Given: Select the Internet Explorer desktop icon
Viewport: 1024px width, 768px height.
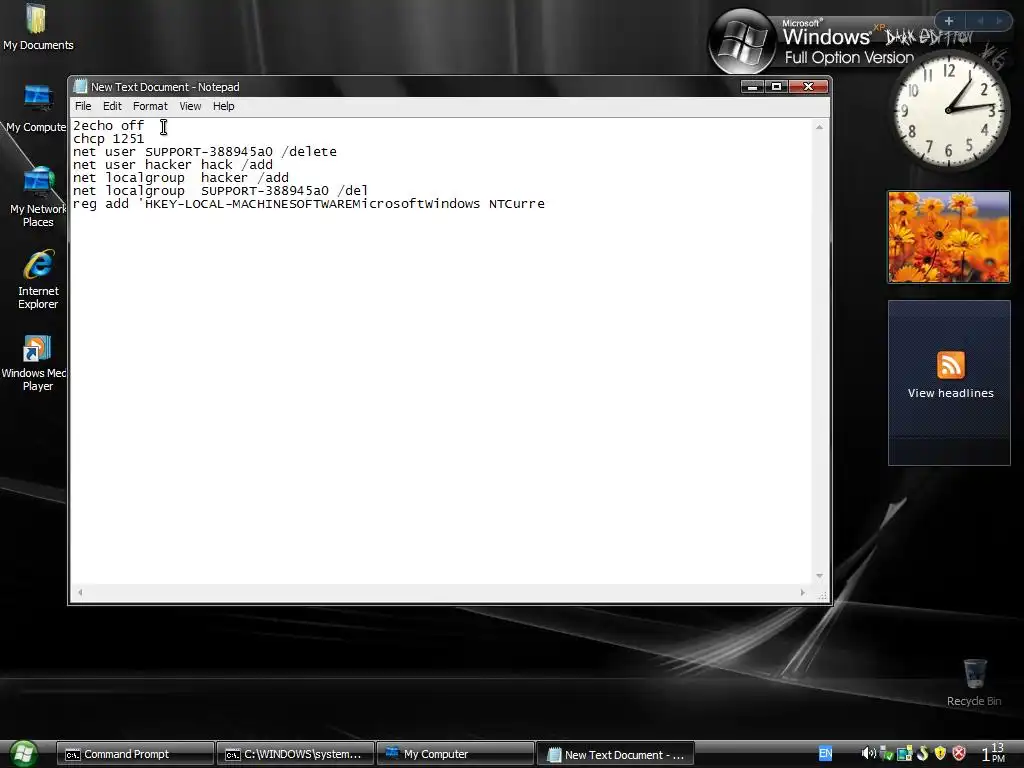Looking at the screenshot, I should [38, 280].
